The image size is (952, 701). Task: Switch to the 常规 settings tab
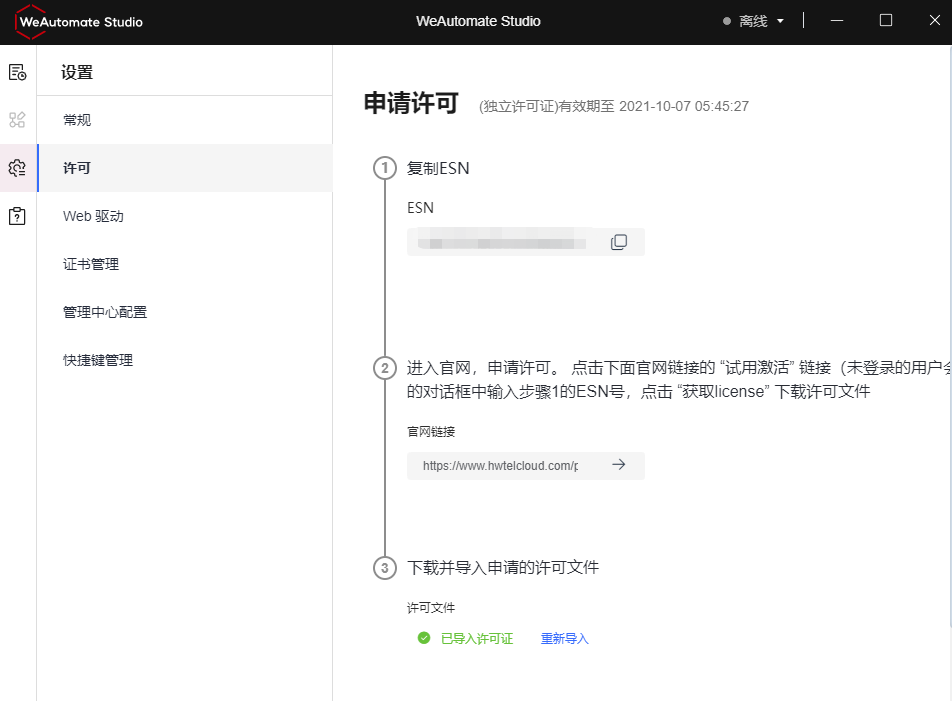click(x=77, y=120)
